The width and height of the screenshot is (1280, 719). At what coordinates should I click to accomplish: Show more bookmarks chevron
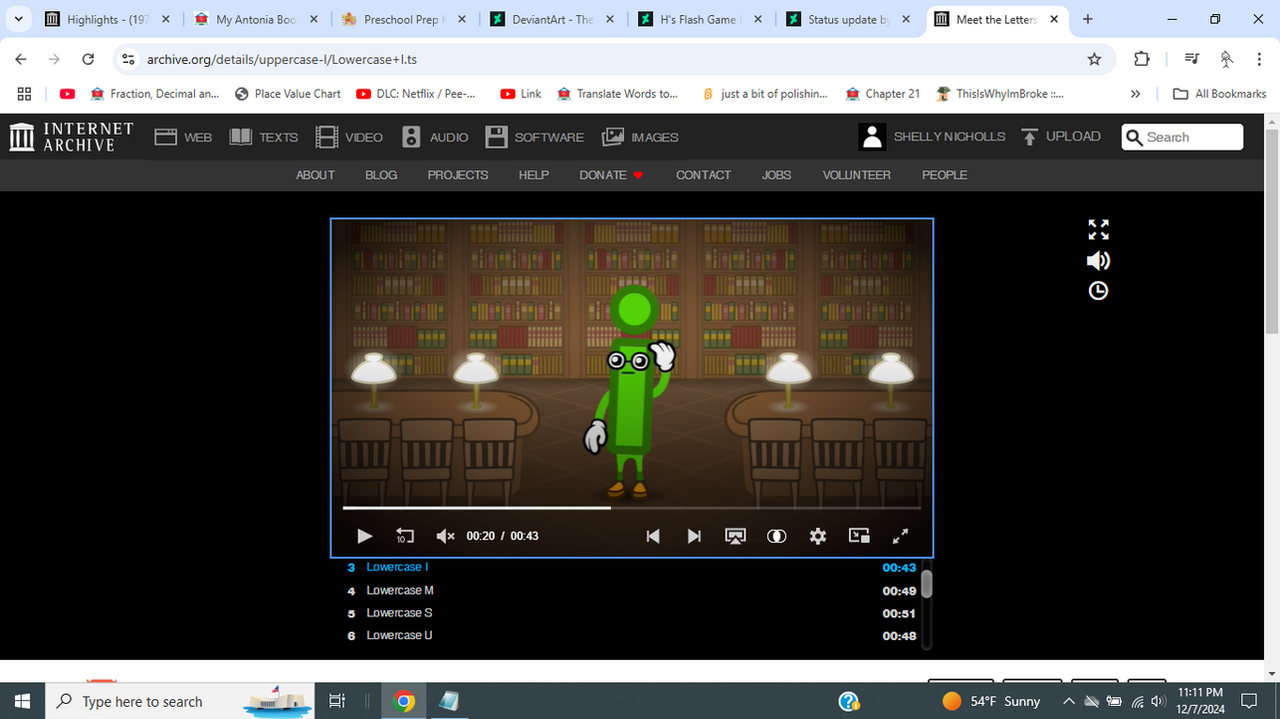1135,94
